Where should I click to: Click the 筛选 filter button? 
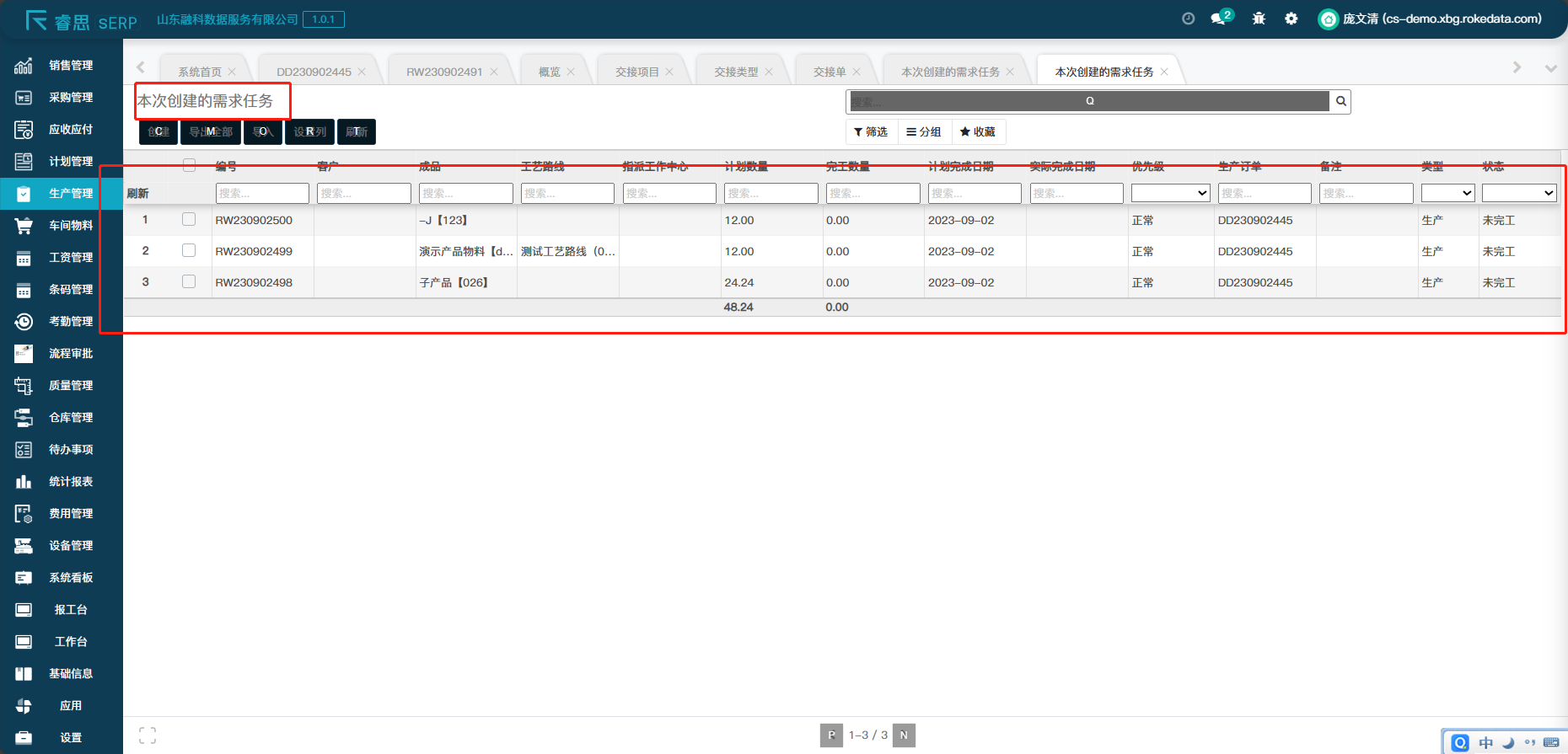871,131
